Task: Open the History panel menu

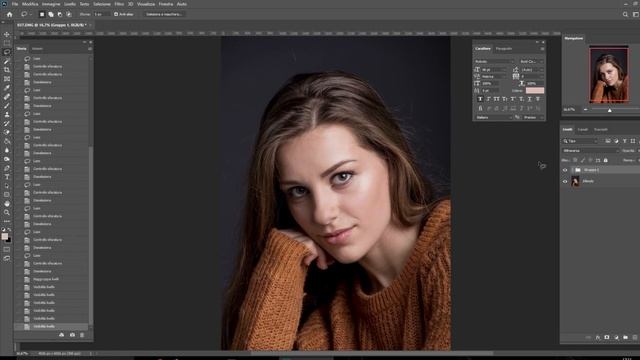Action: (x=90, y=49)
